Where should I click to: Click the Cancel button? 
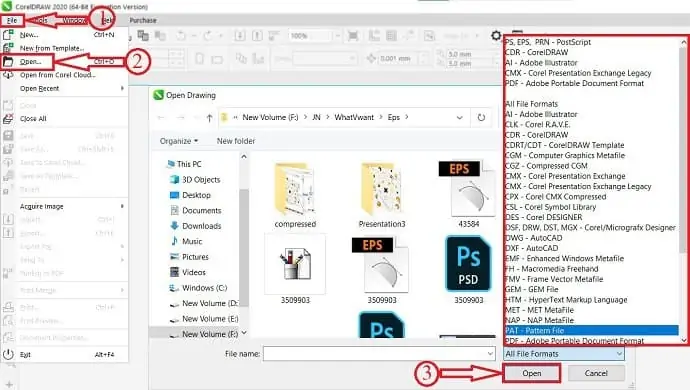coord(596,373)
